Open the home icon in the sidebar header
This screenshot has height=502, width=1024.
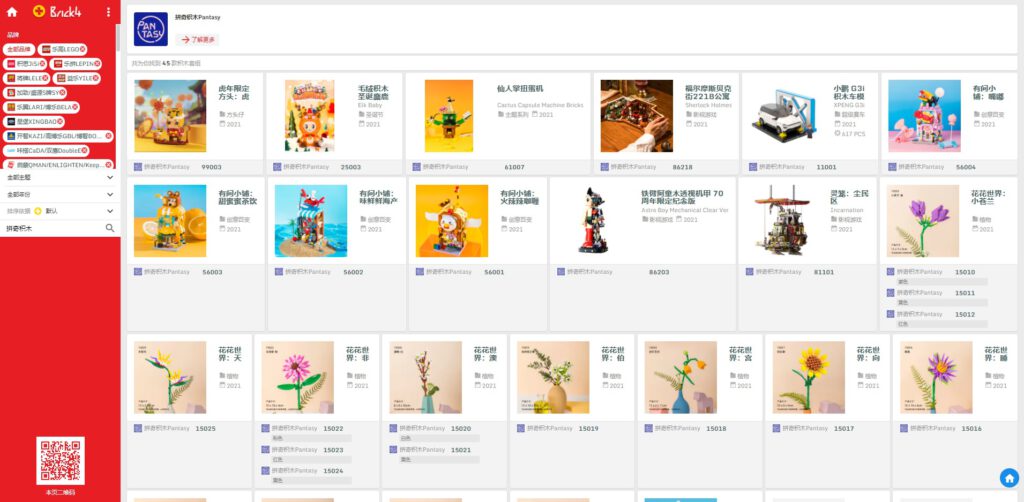click(12, 12)
